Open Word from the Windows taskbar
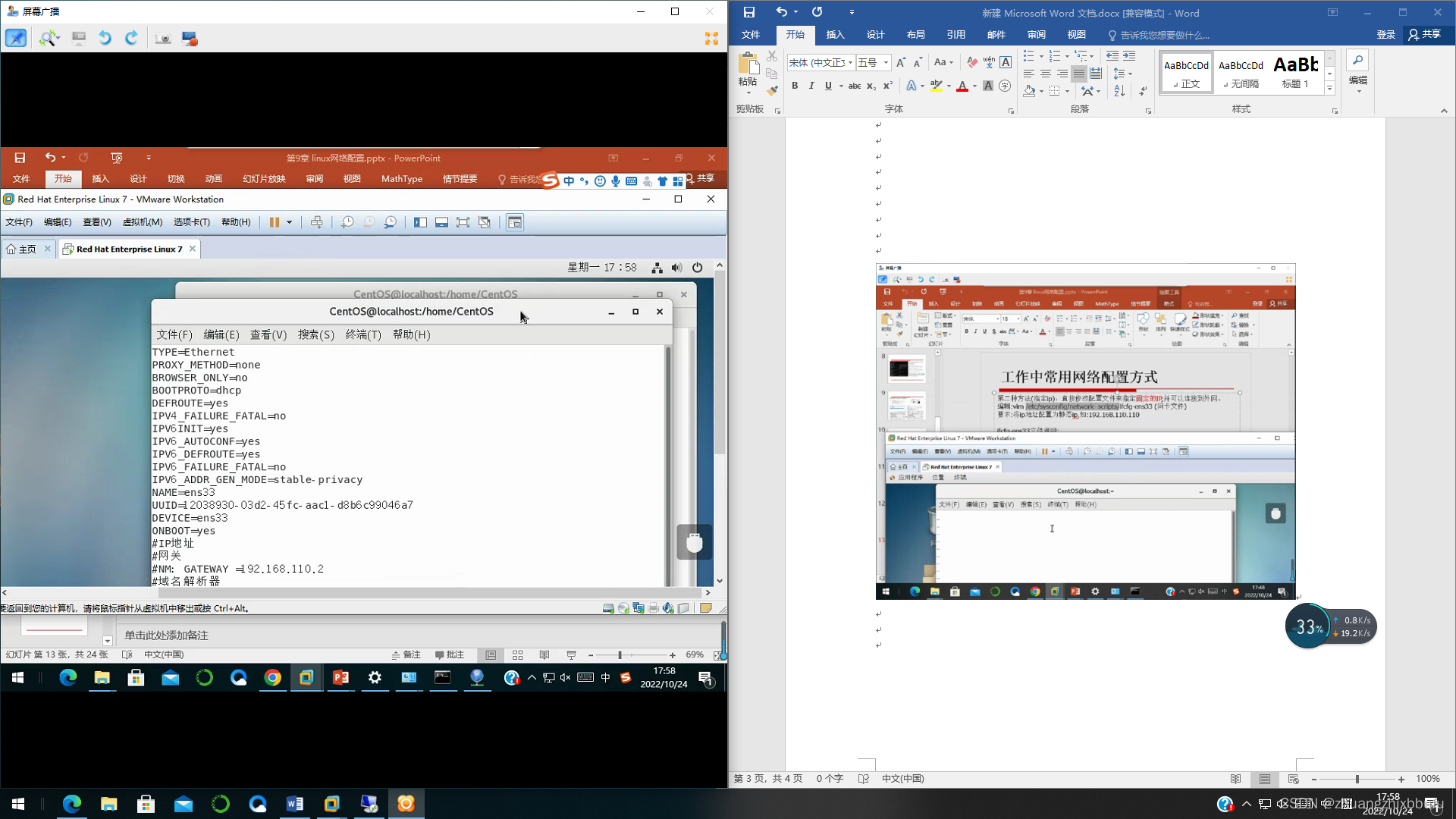Image resolution: width=1456 pixels, height=819 pixels. pyautogui.click(x=295, y=804)
